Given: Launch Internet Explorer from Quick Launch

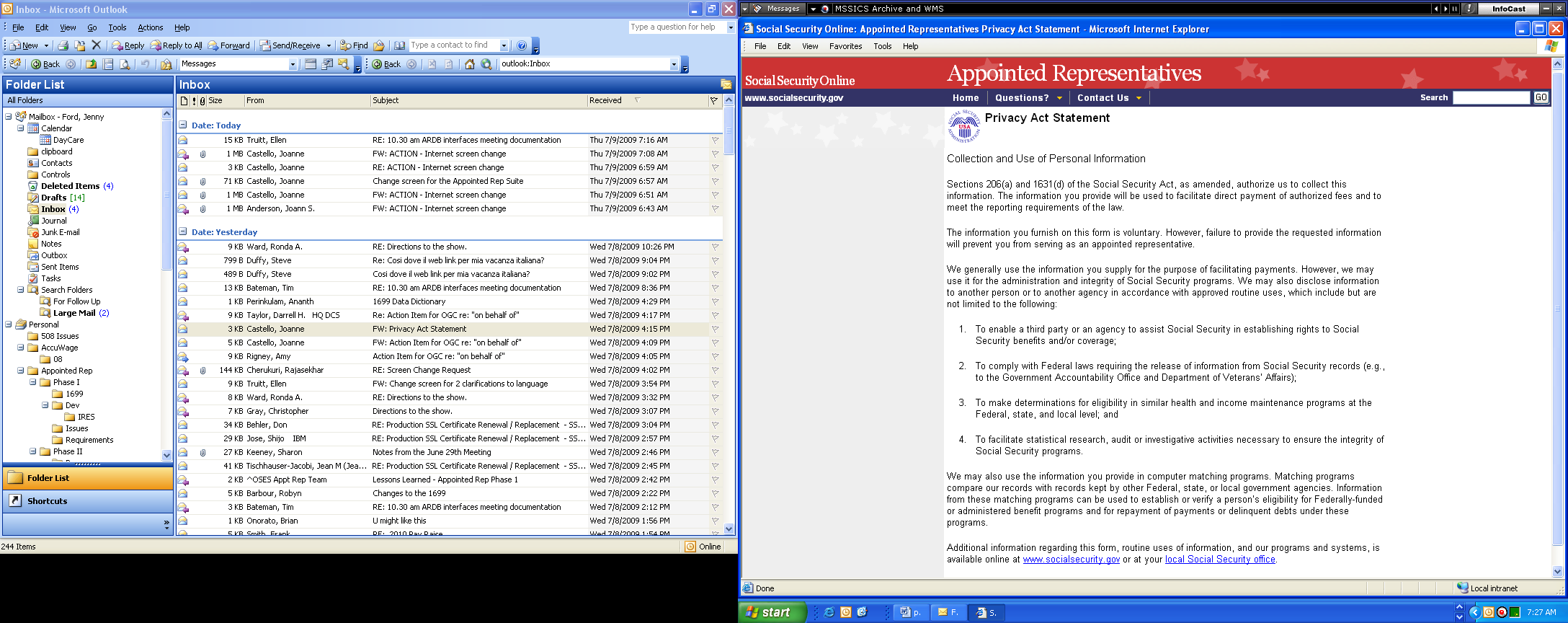Looking at the screenshot, I should point(829,612).
